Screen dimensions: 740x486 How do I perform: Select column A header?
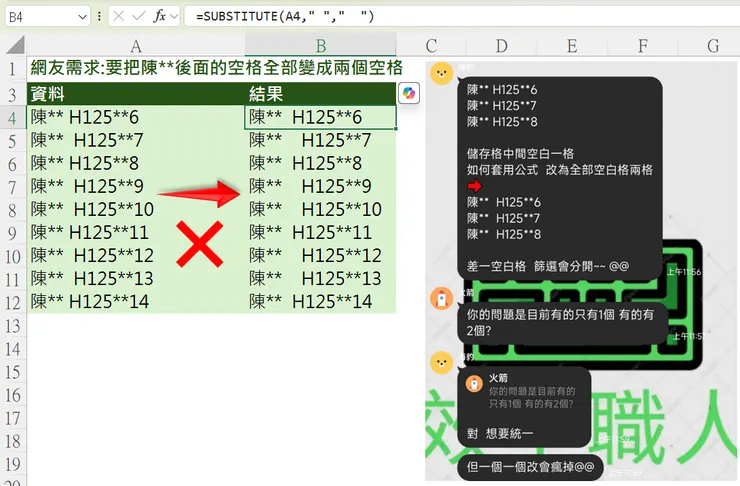click(136, 46)
